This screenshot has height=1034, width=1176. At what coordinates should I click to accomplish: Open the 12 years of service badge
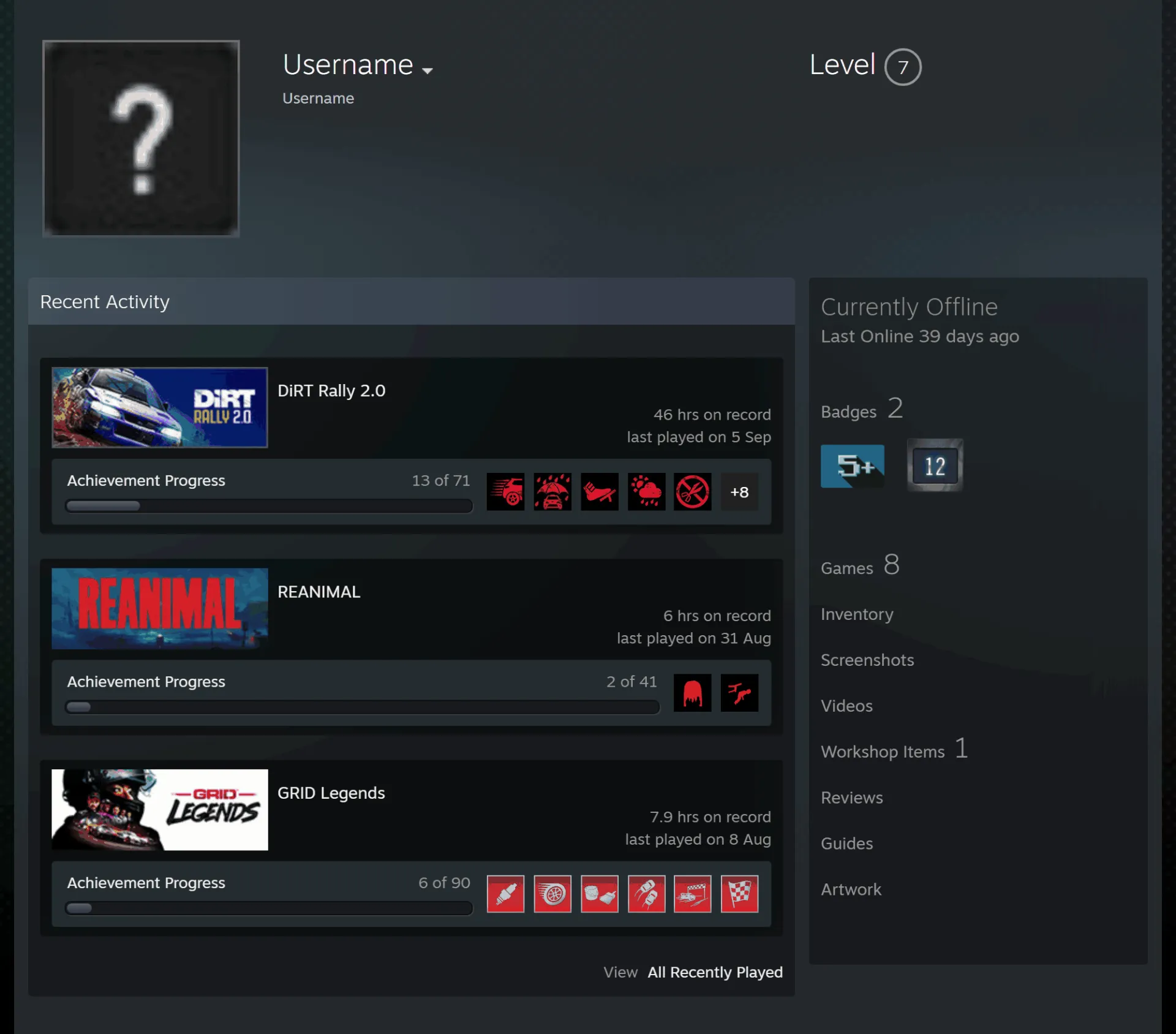click(x=935, y=465)
